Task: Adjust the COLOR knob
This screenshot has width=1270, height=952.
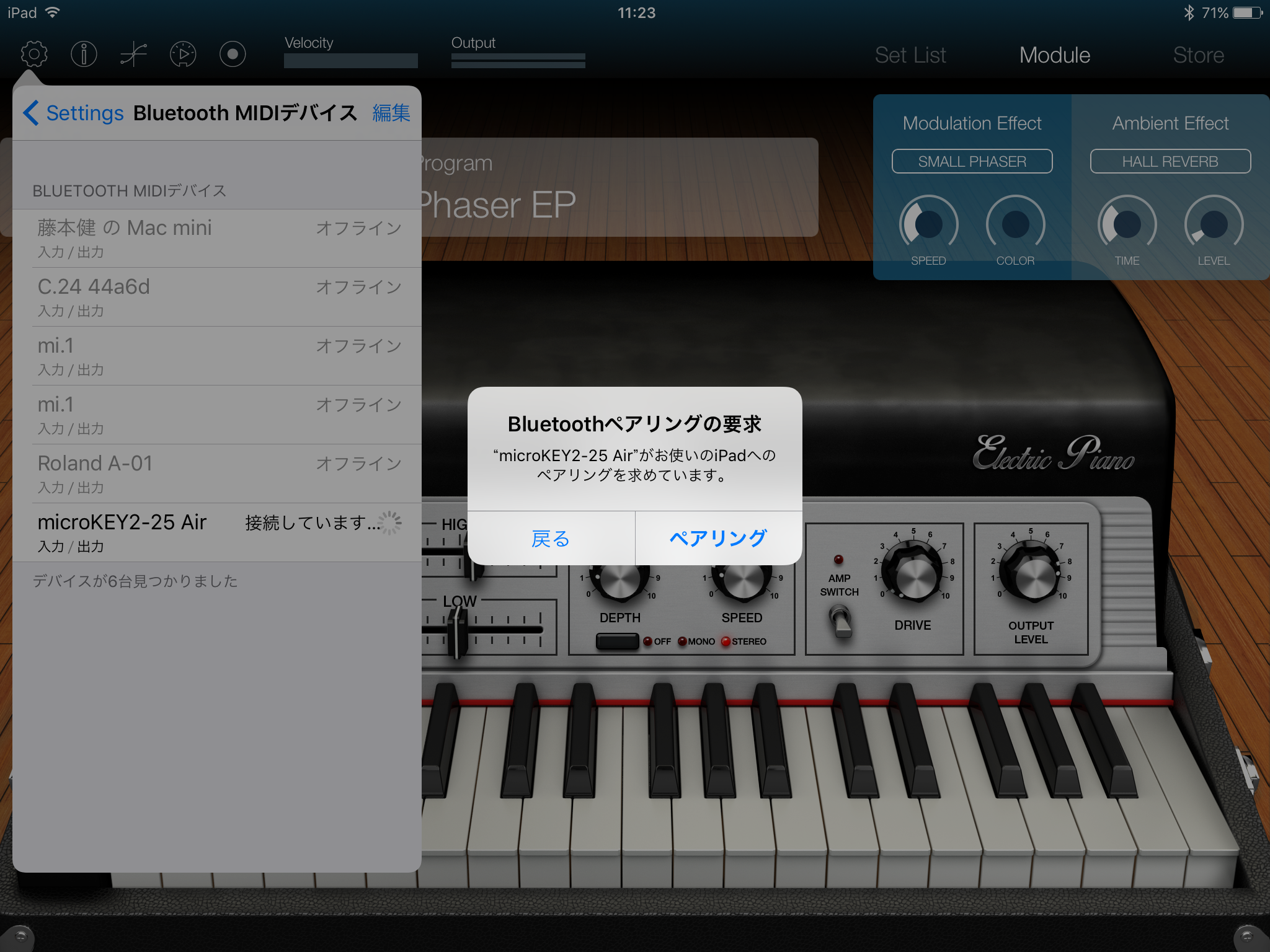Action: click(x=1015, y=224)
